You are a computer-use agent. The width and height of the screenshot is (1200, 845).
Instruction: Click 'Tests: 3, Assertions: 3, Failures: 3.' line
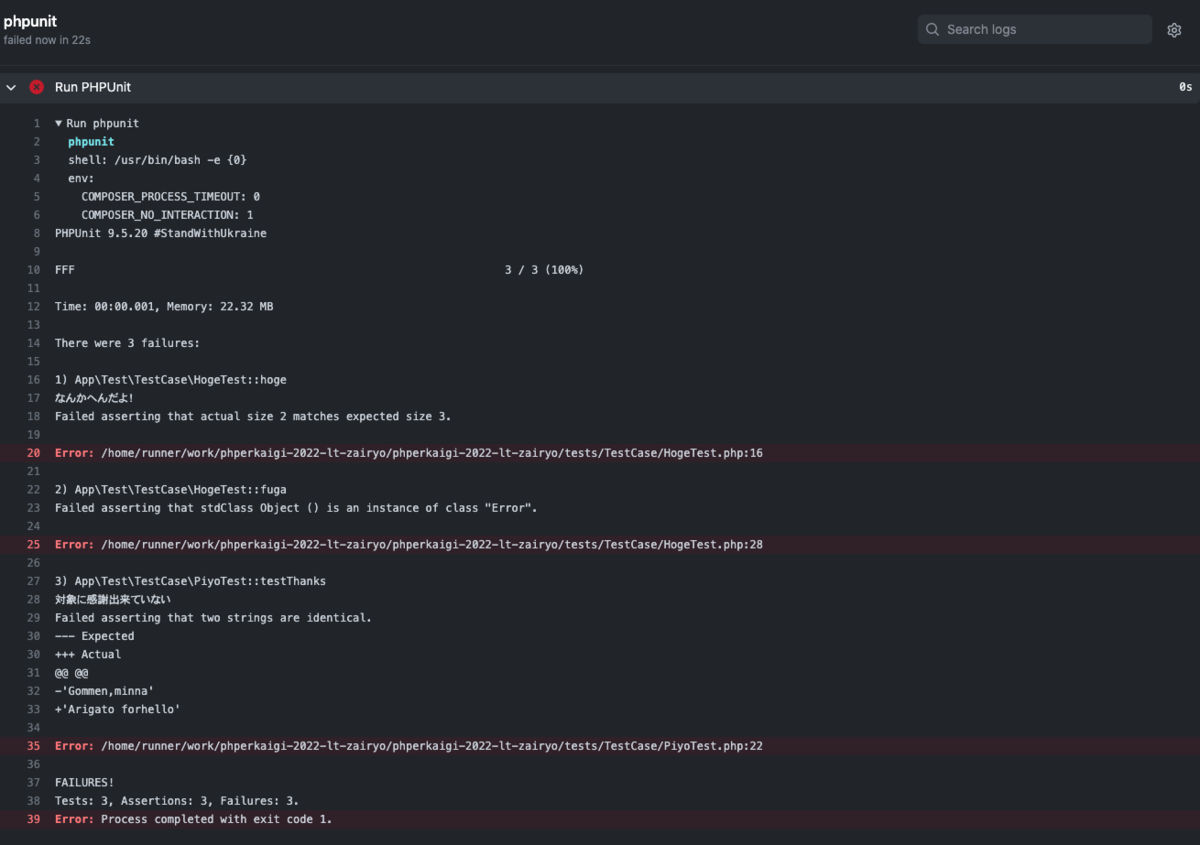[177, 800]
